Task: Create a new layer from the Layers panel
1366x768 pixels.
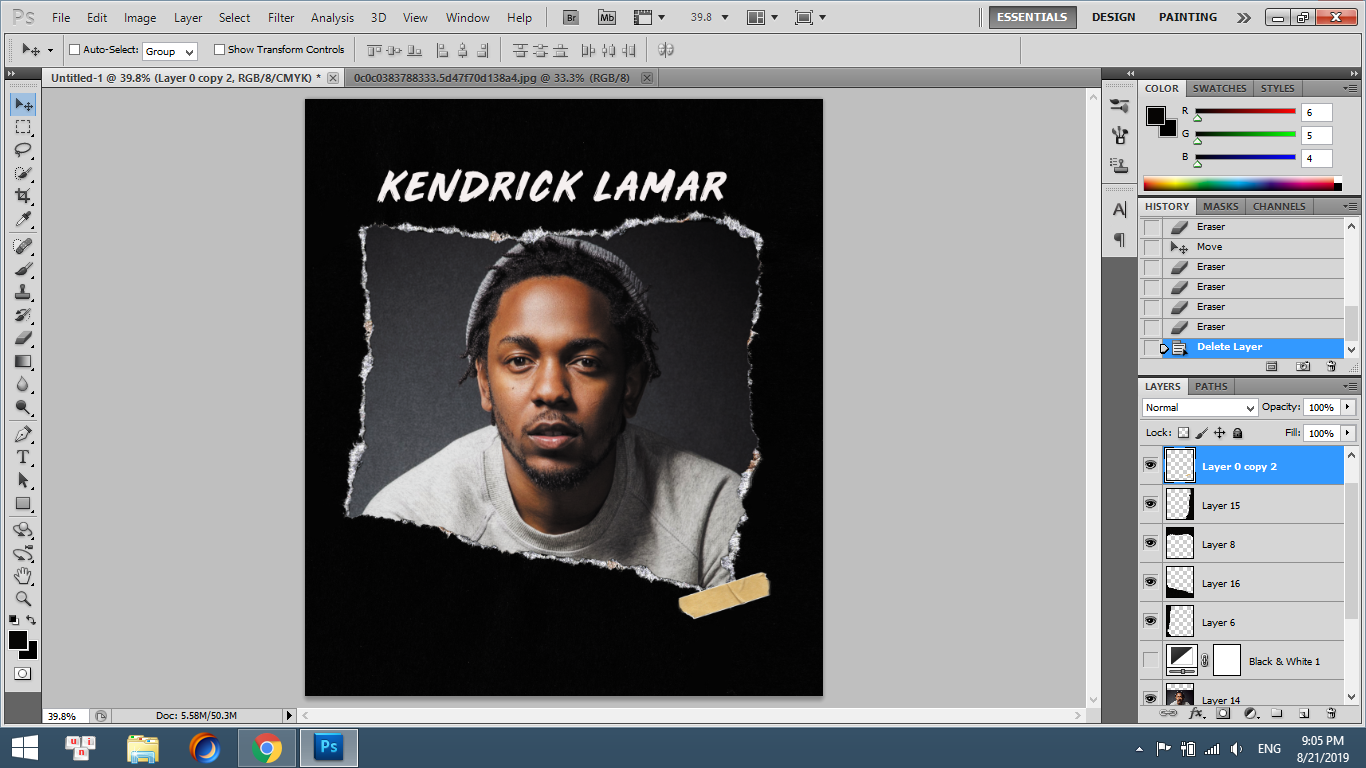Action: [1304, 714]
